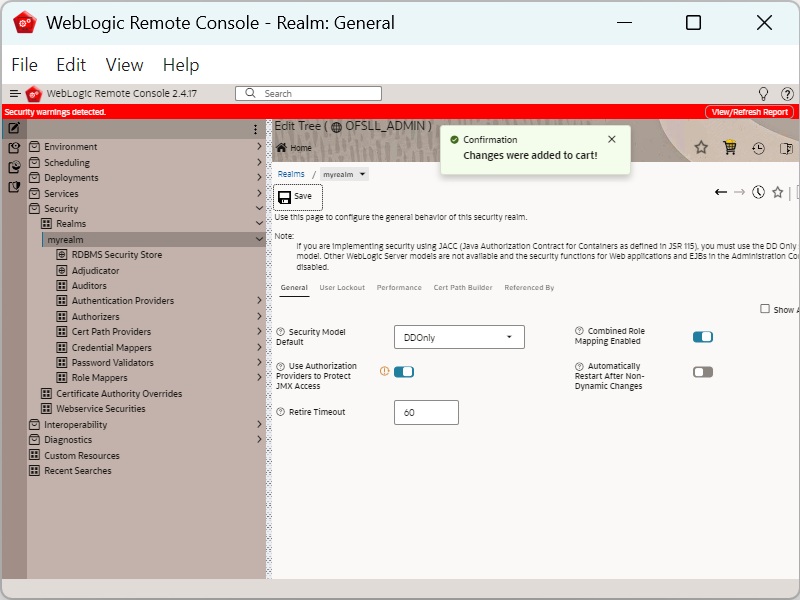This screenshot has height=600, width=800.
Task: Switch to the Referenced By tab
Action: (529, 287)
